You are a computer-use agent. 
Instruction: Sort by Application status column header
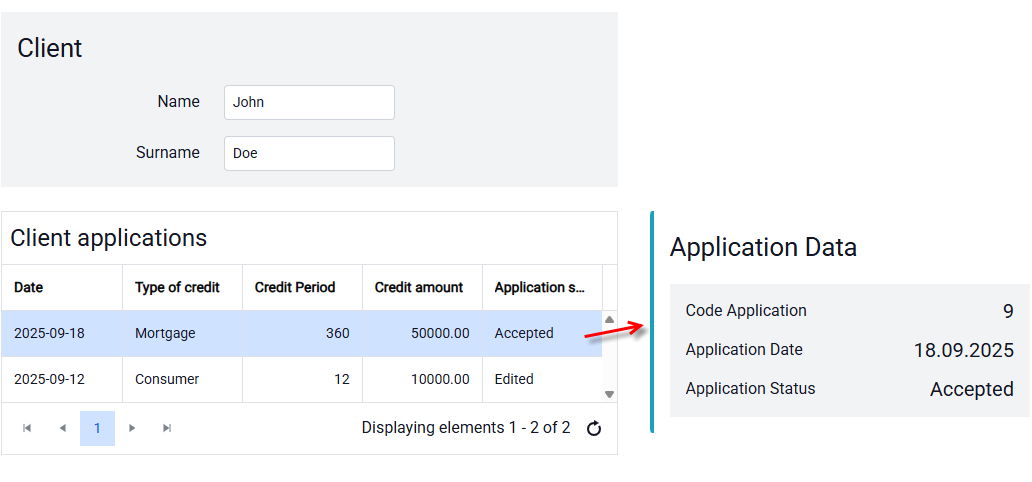(542, 288)
